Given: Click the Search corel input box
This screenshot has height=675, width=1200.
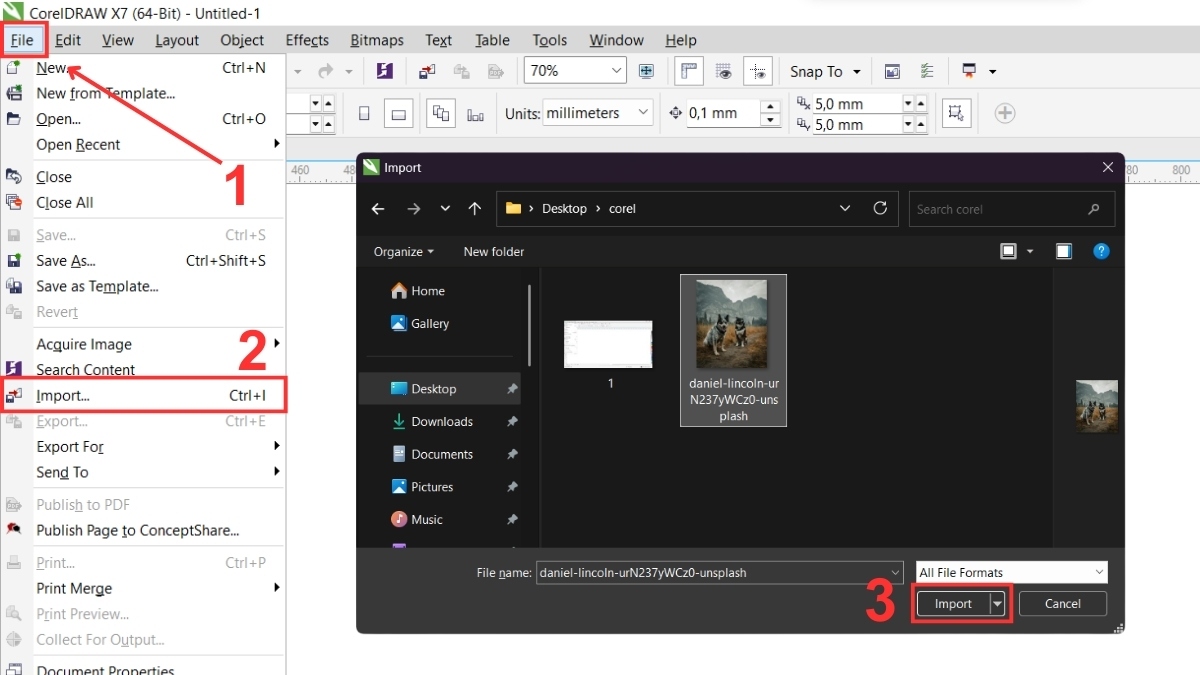Looking at the screenshot, I should [x=1011, y=209].
